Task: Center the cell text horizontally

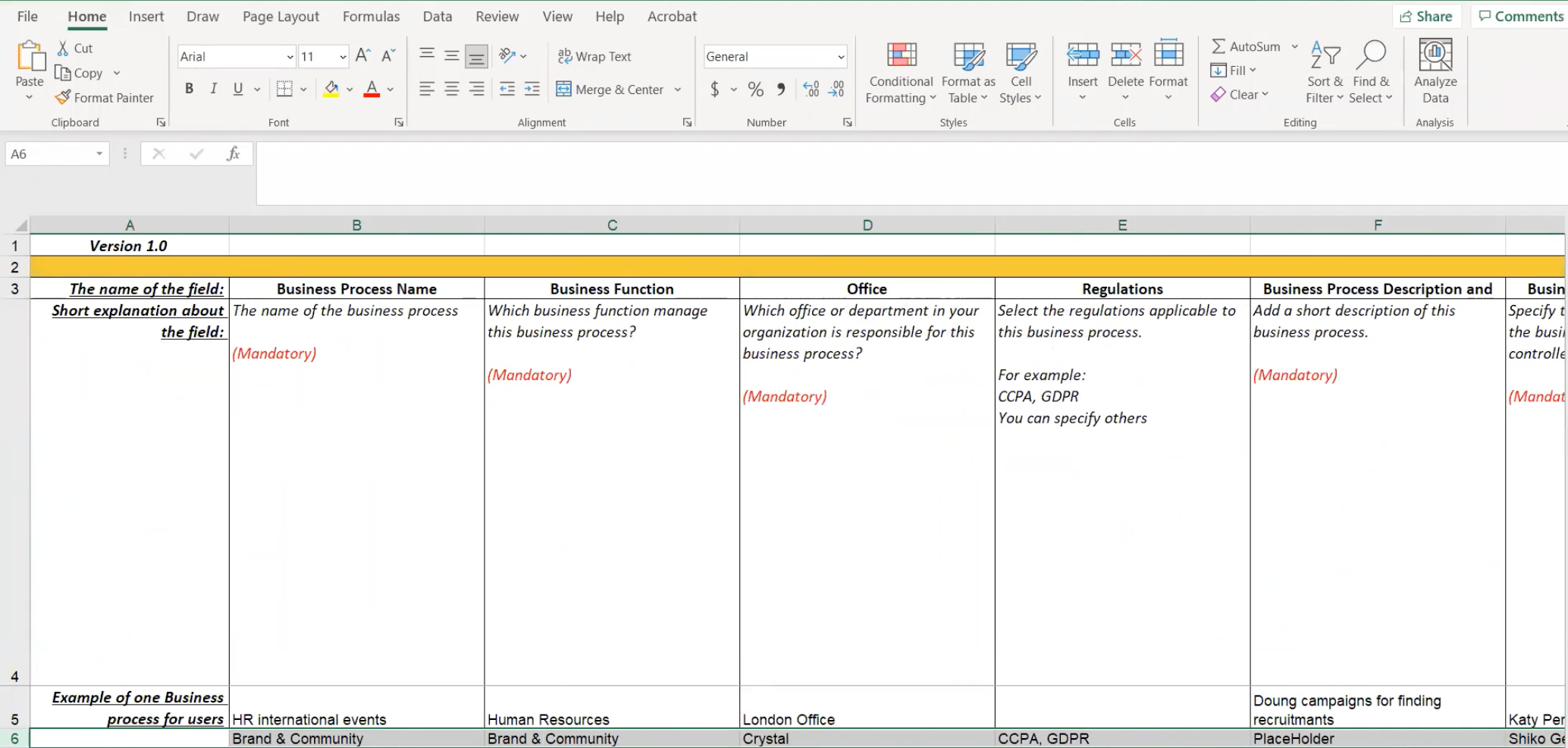Action: 451,89
